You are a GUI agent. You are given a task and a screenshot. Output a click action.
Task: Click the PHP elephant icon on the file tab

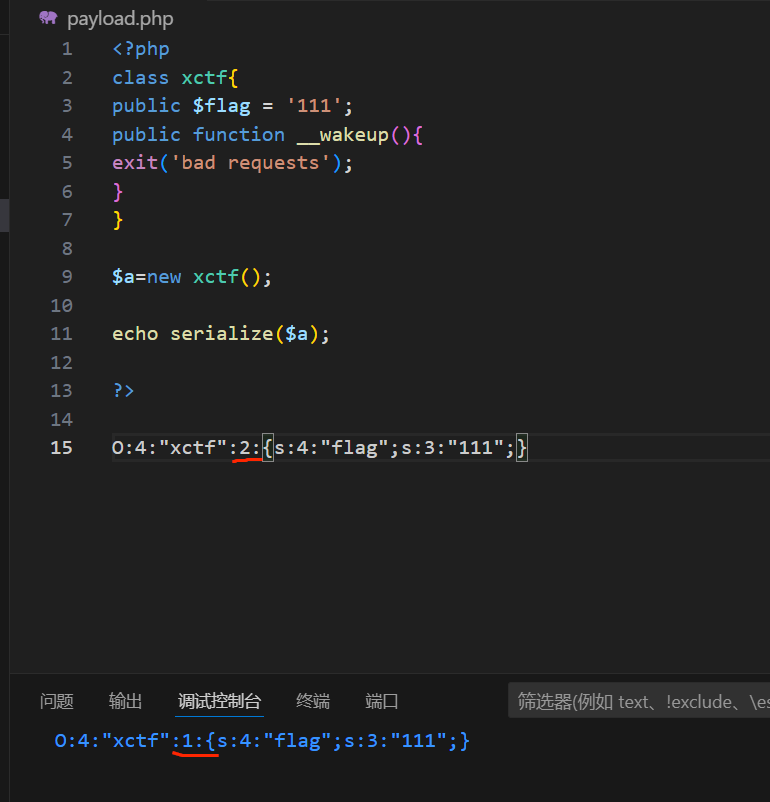click(48, 18)
